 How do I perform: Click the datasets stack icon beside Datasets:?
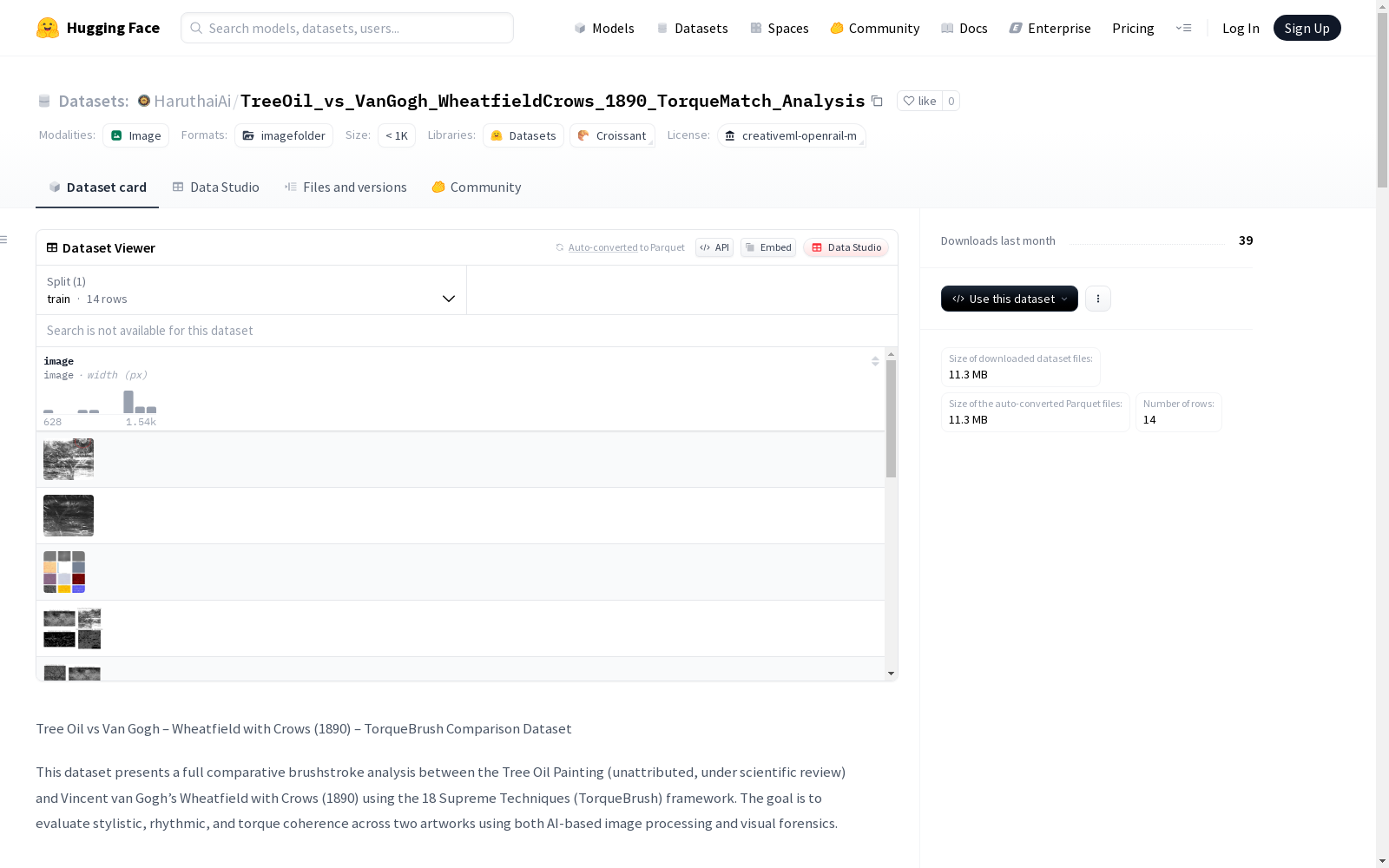tap(44, 102)
